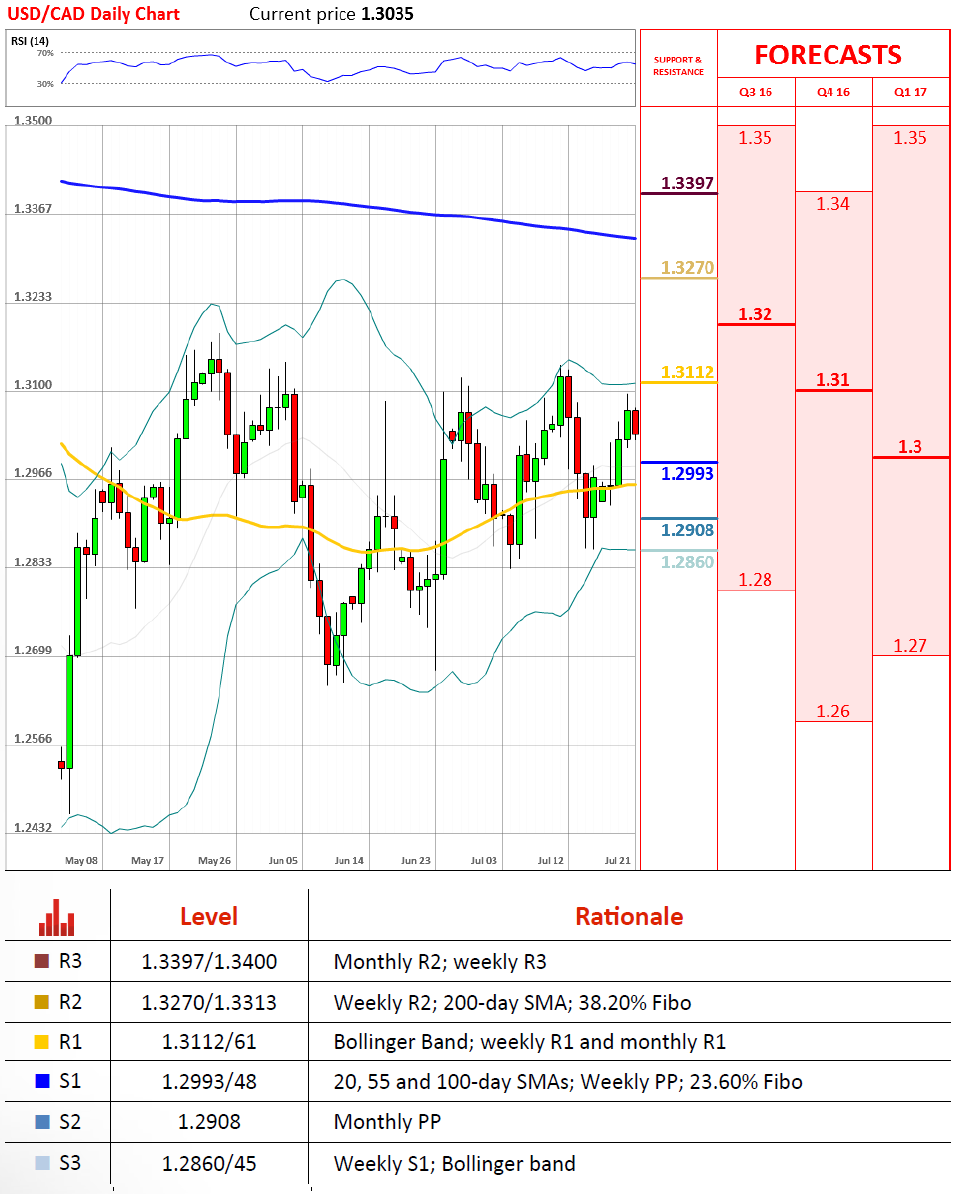This screenshot has height=1194, width=963.
Task: Click the red bar chart icon in table header
Action: click(57, 916)
